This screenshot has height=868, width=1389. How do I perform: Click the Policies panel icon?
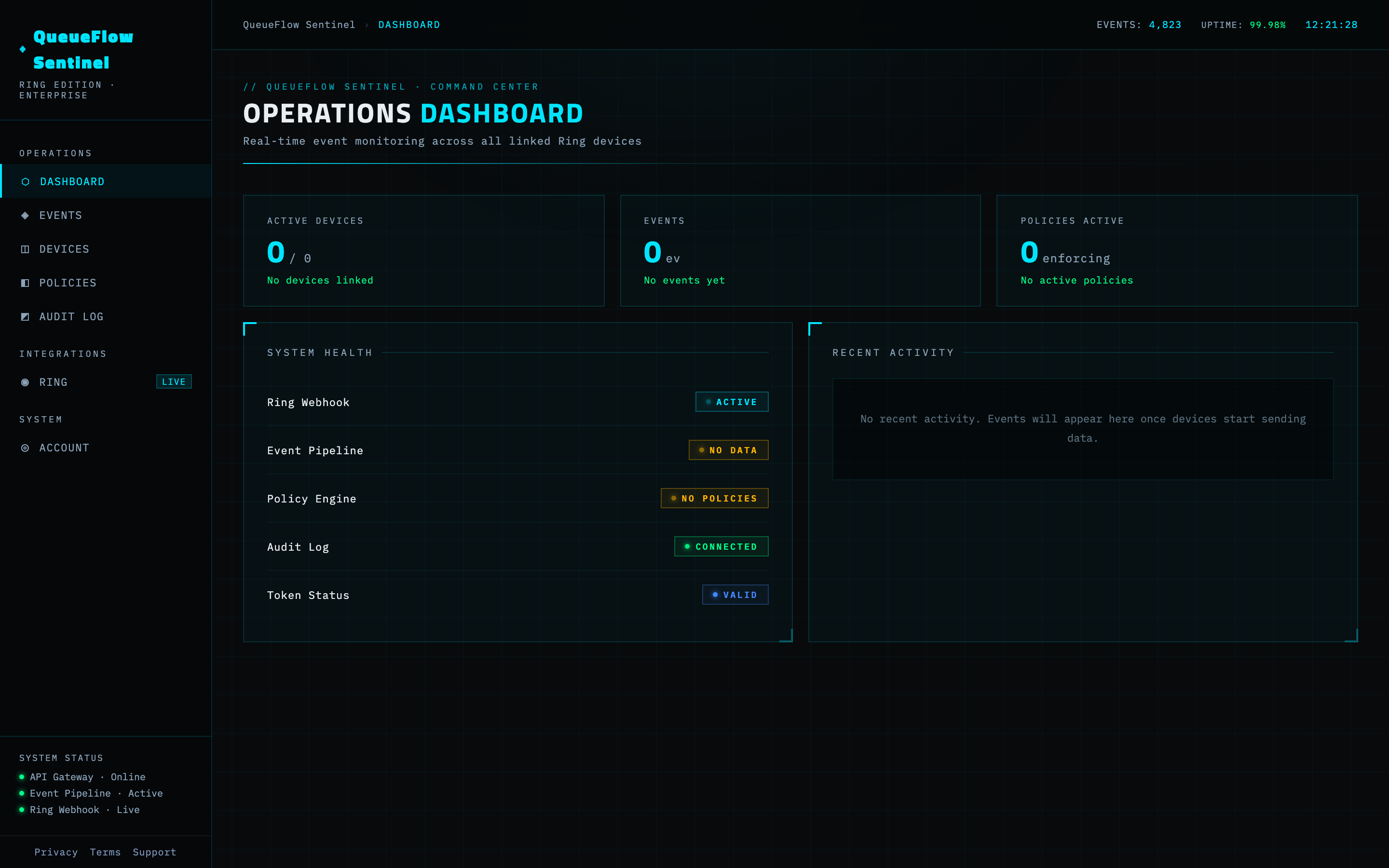click(x=25, y=283)
